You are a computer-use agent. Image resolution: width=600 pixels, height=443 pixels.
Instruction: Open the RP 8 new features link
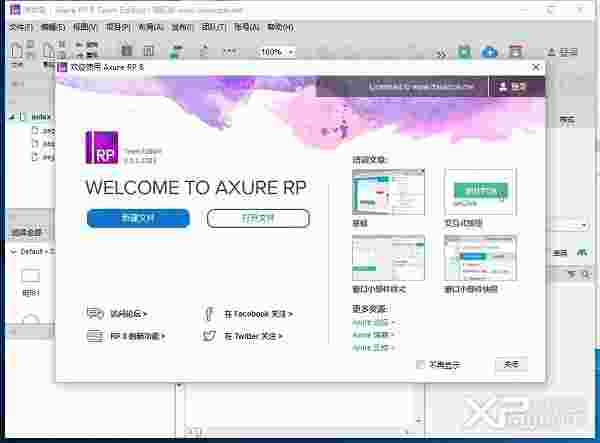[138, 336]
